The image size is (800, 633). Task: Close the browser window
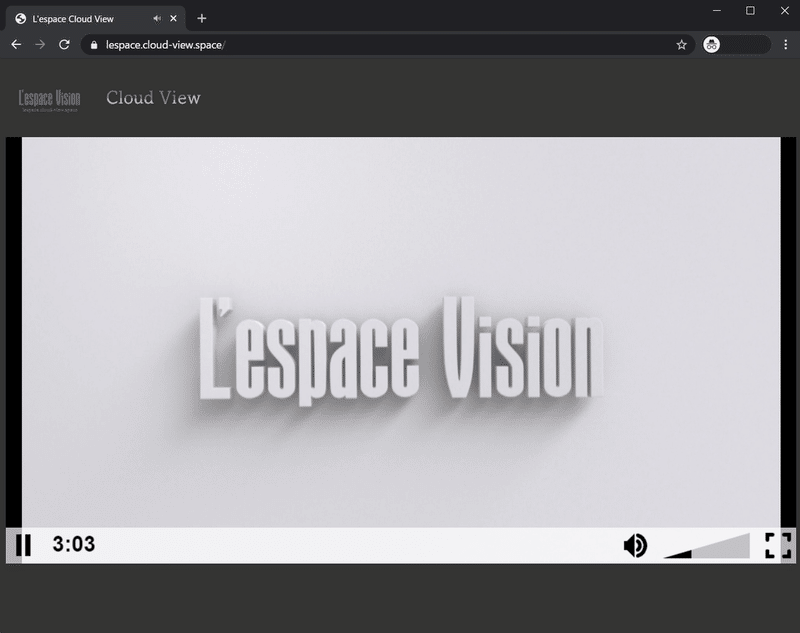[784, 11]
